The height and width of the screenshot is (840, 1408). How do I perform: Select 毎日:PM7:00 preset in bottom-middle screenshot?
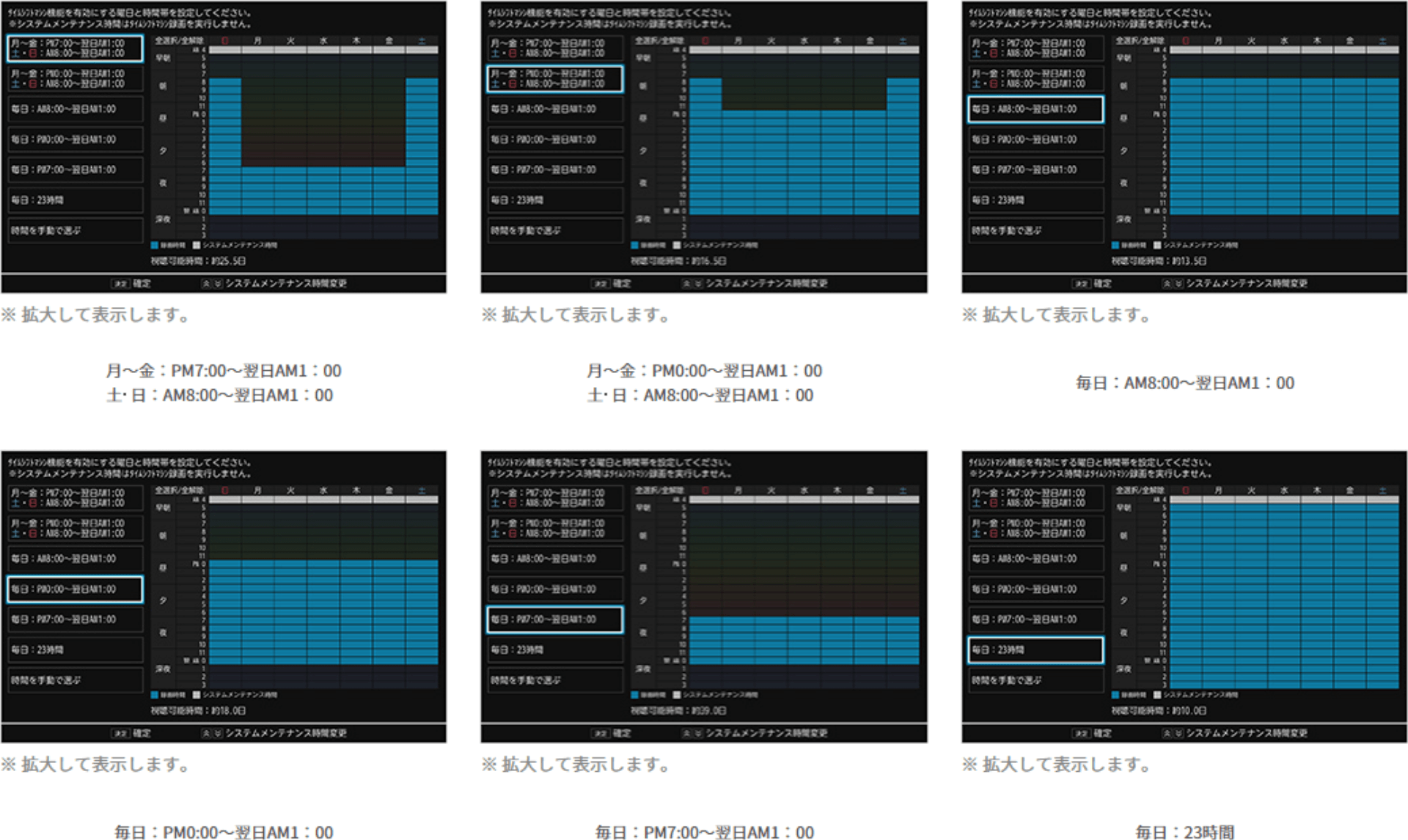point(555,619)
